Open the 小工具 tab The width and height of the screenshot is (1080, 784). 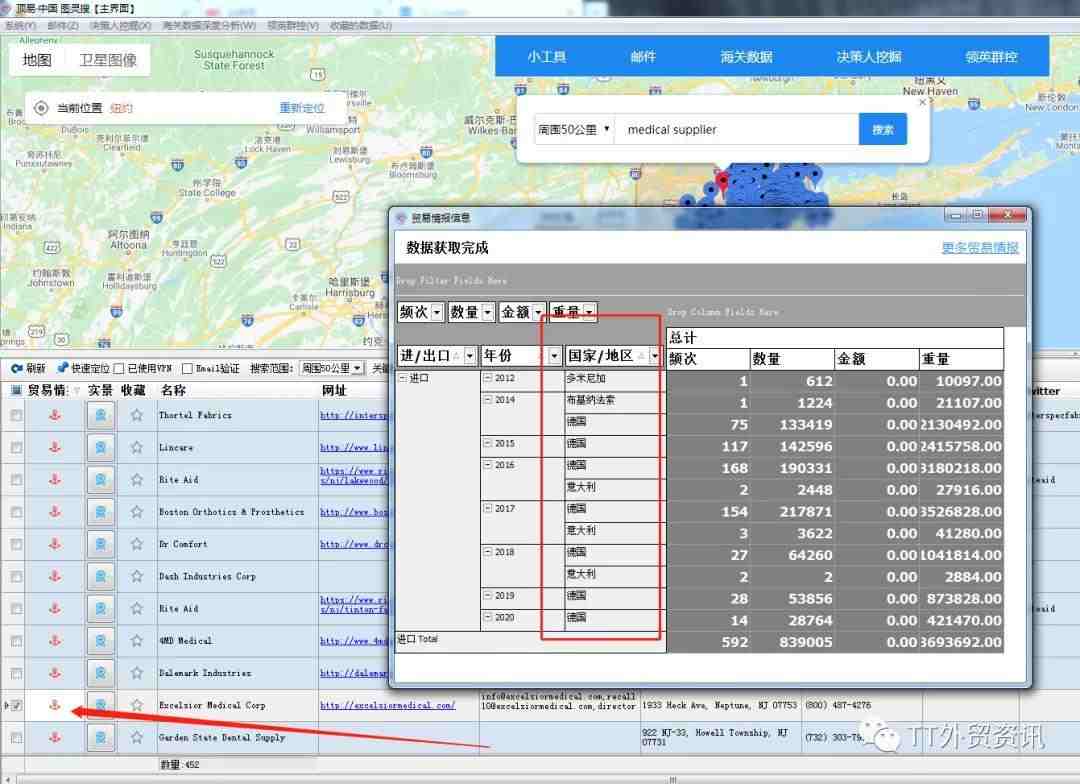[x=547, y=56]
